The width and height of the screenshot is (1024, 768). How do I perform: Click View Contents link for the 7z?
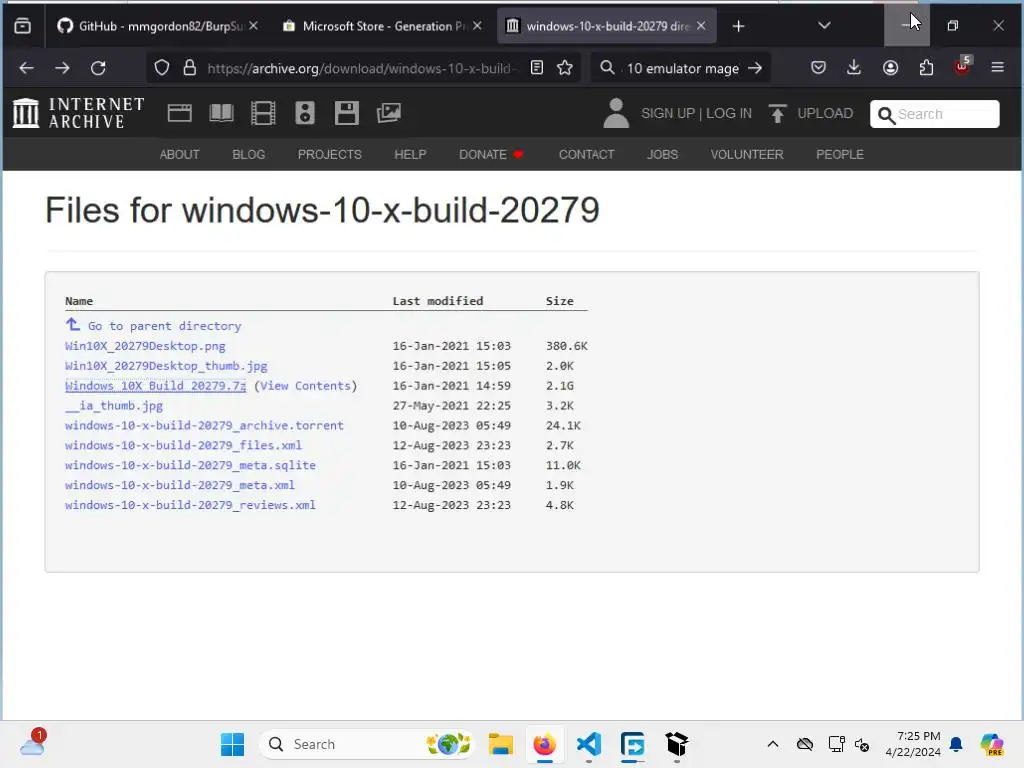tap(306, 386)
